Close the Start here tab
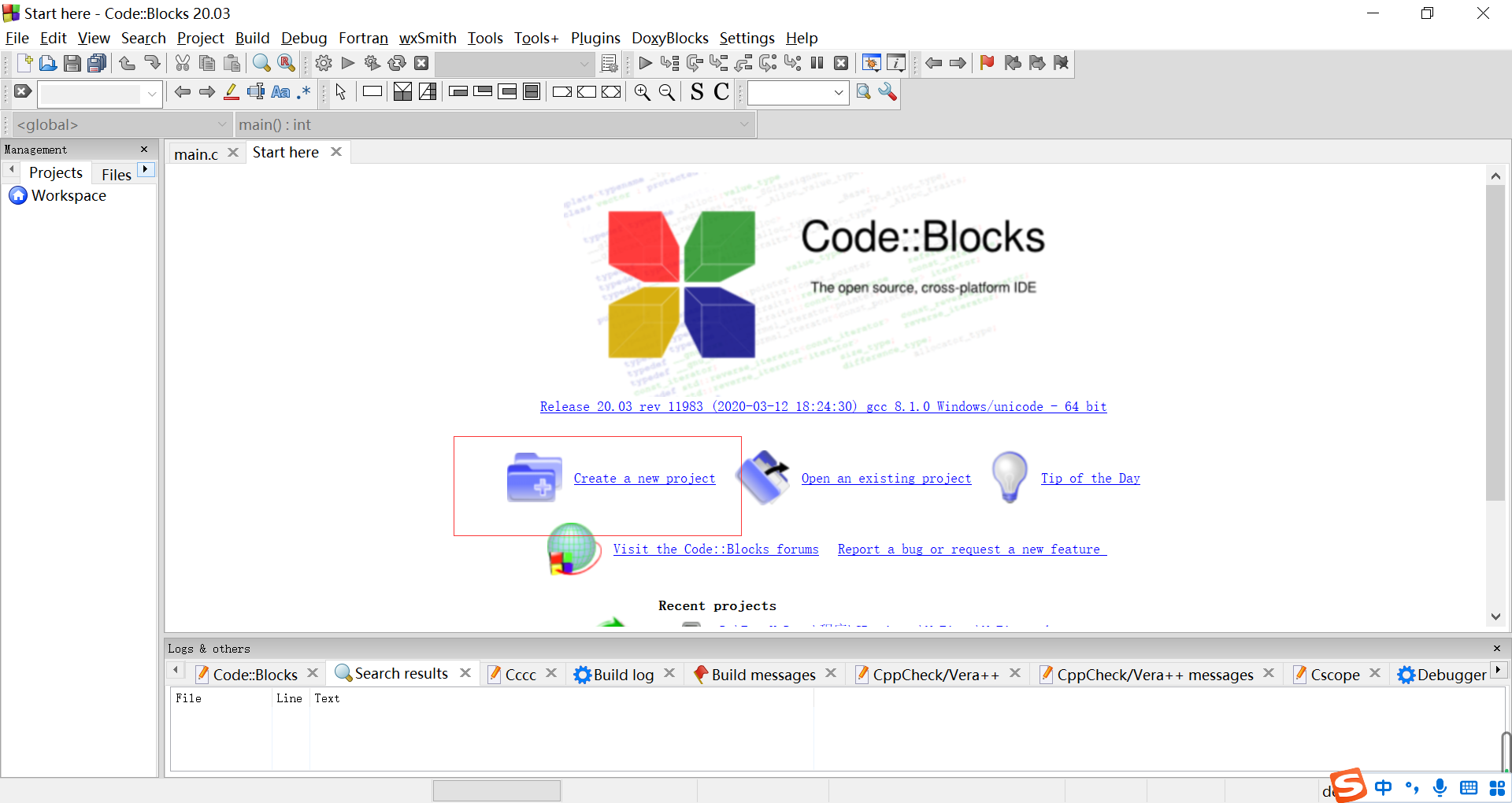This screenshot has height=803, width=1512. pyautogui.click(x=336, y=152)
